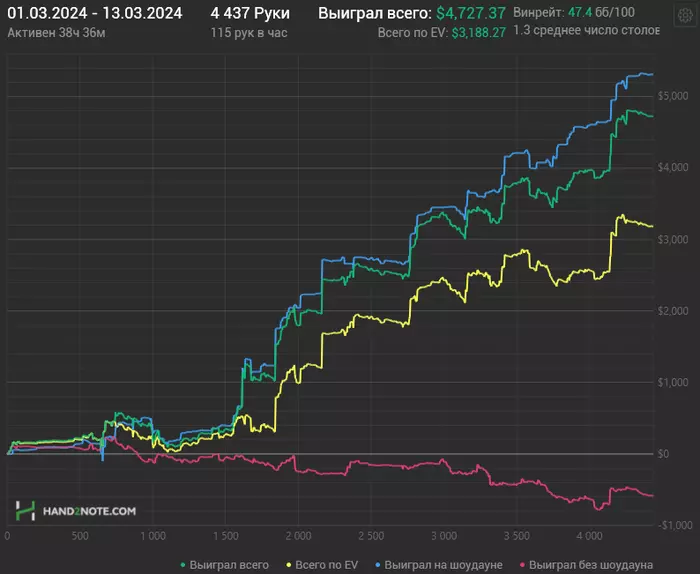Click the date range 01.03.2024 - 13.03.2024
Screen dimensions: 700x574
(95, 13)
